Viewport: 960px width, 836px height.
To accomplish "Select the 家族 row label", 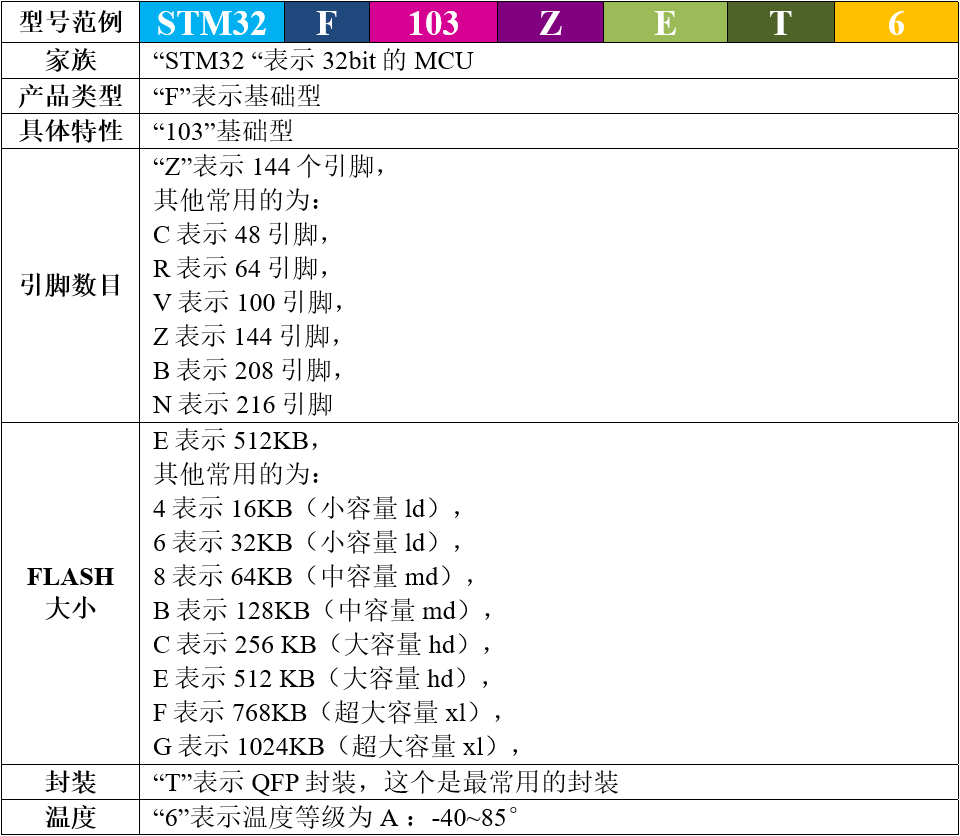I will [70, 61].
